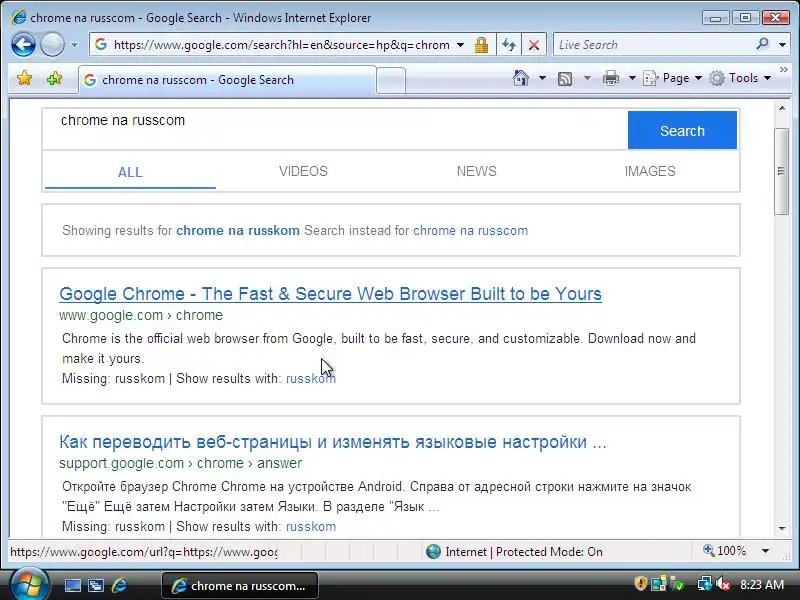The image size is (800, 600).
Task: Click the network connection tray icon
Action: [704, 583]
